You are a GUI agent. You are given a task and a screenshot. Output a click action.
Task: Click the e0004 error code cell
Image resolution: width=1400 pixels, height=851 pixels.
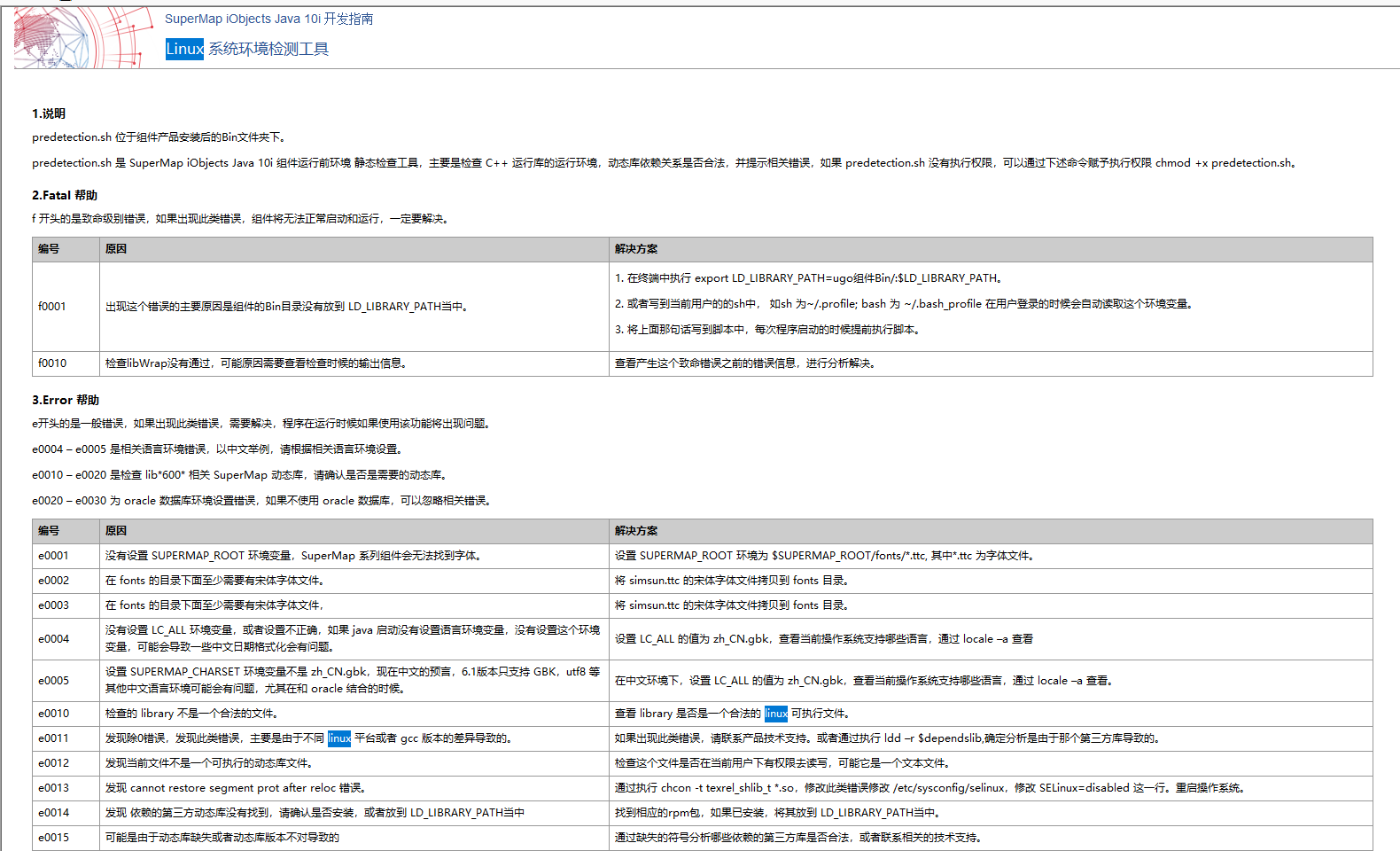click(66, 639)
